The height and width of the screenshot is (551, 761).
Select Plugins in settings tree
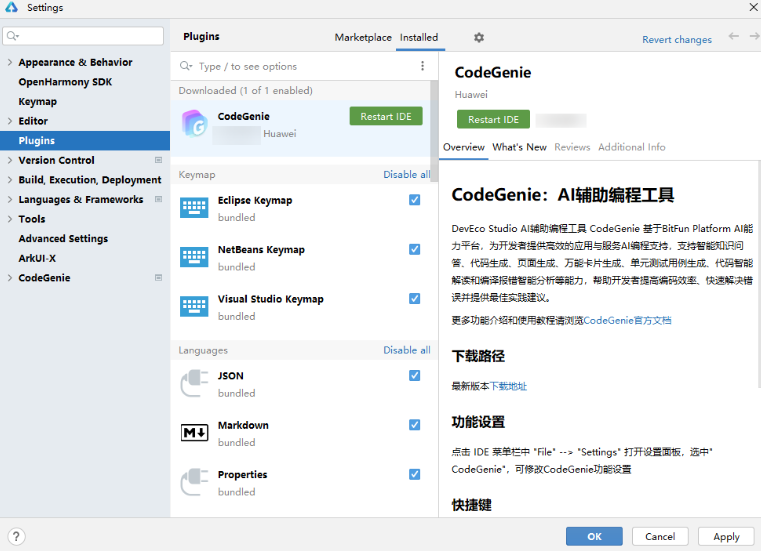[85, 140]
